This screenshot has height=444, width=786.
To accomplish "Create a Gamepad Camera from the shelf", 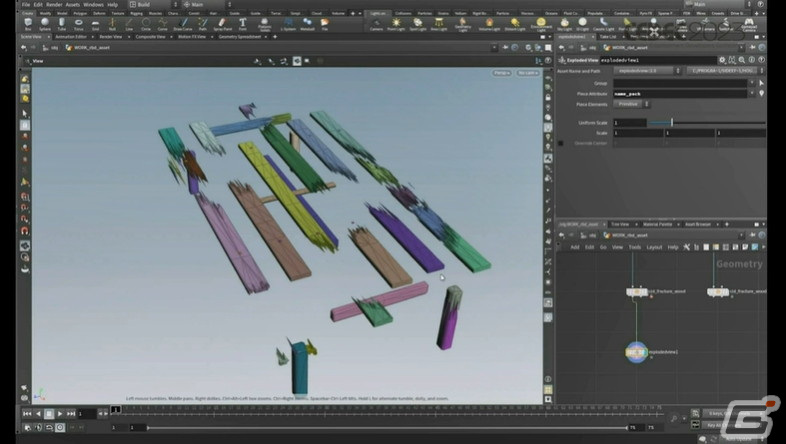I will pyautogui.click(x=749, y=24).
